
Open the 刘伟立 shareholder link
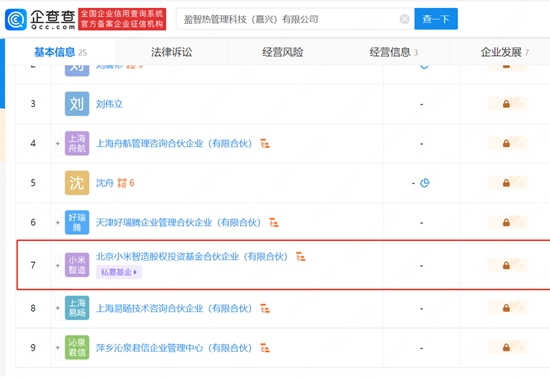[109, 104]
